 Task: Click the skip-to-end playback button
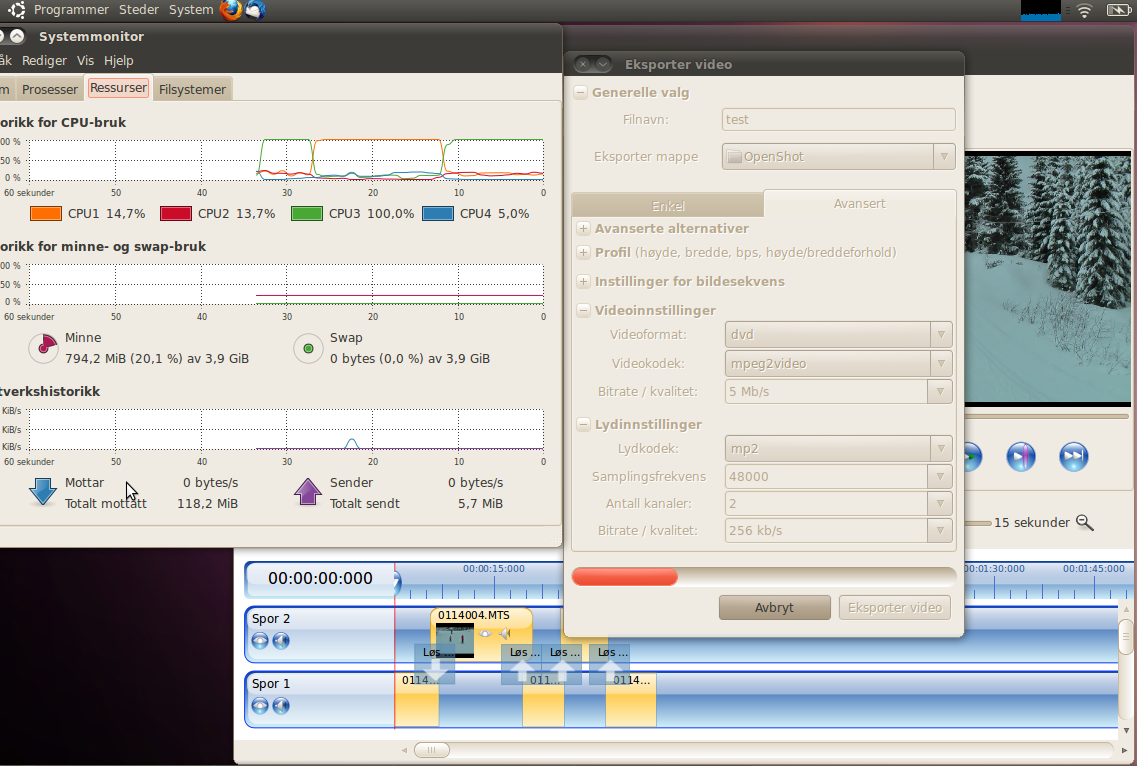(x=1073, y=457)
